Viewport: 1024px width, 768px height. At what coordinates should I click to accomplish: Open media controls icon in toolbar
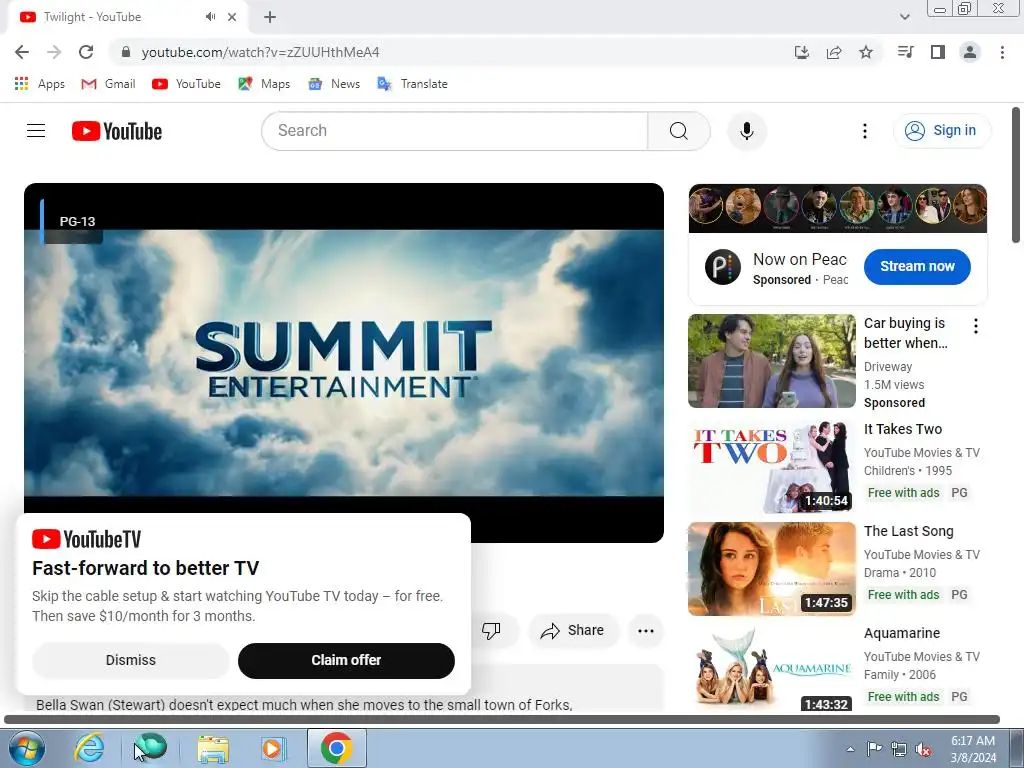click(x=905, y=52)
